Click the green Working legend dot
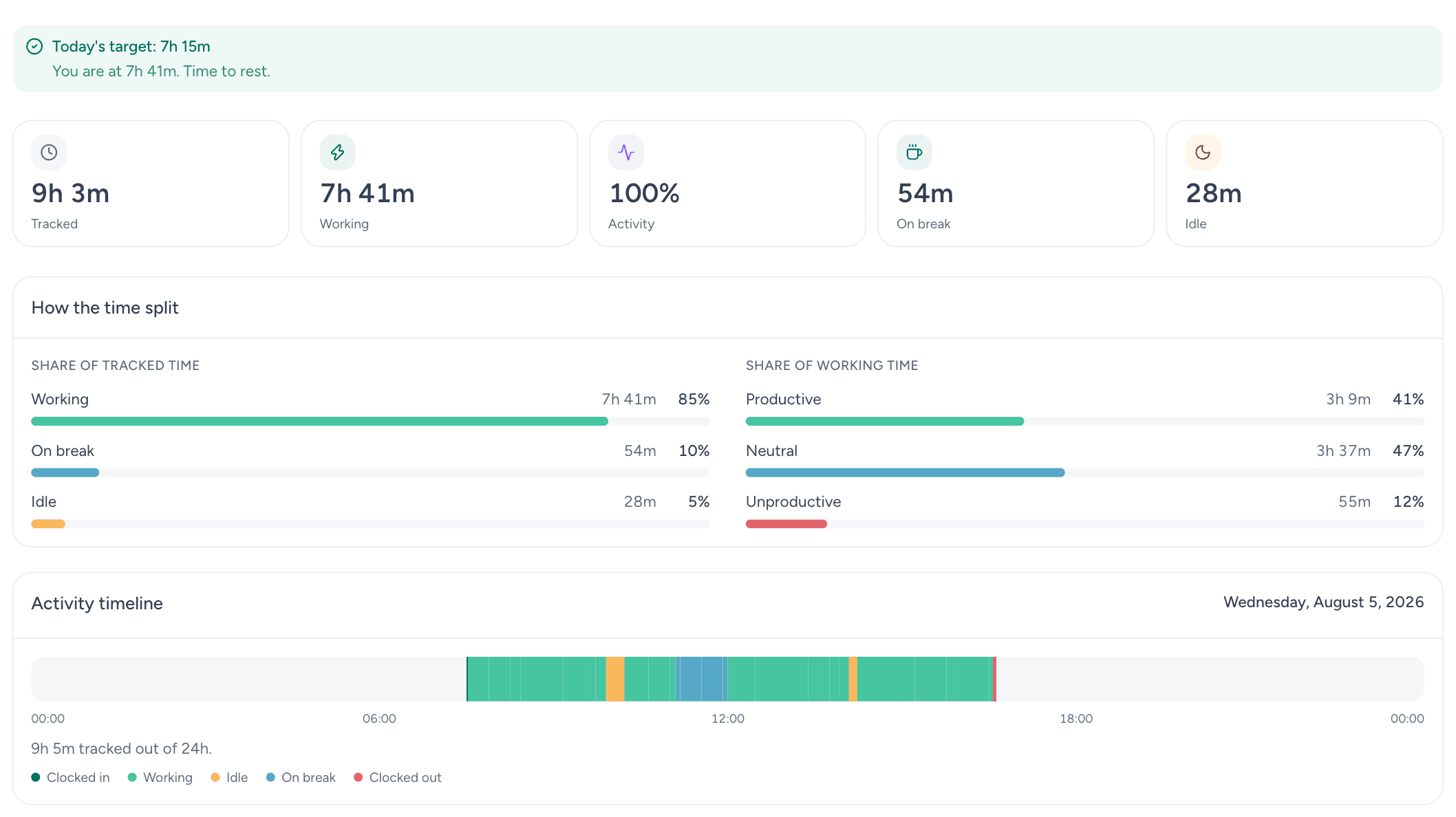This screenshot has height=817, width=1456. [x=132, y=777]
